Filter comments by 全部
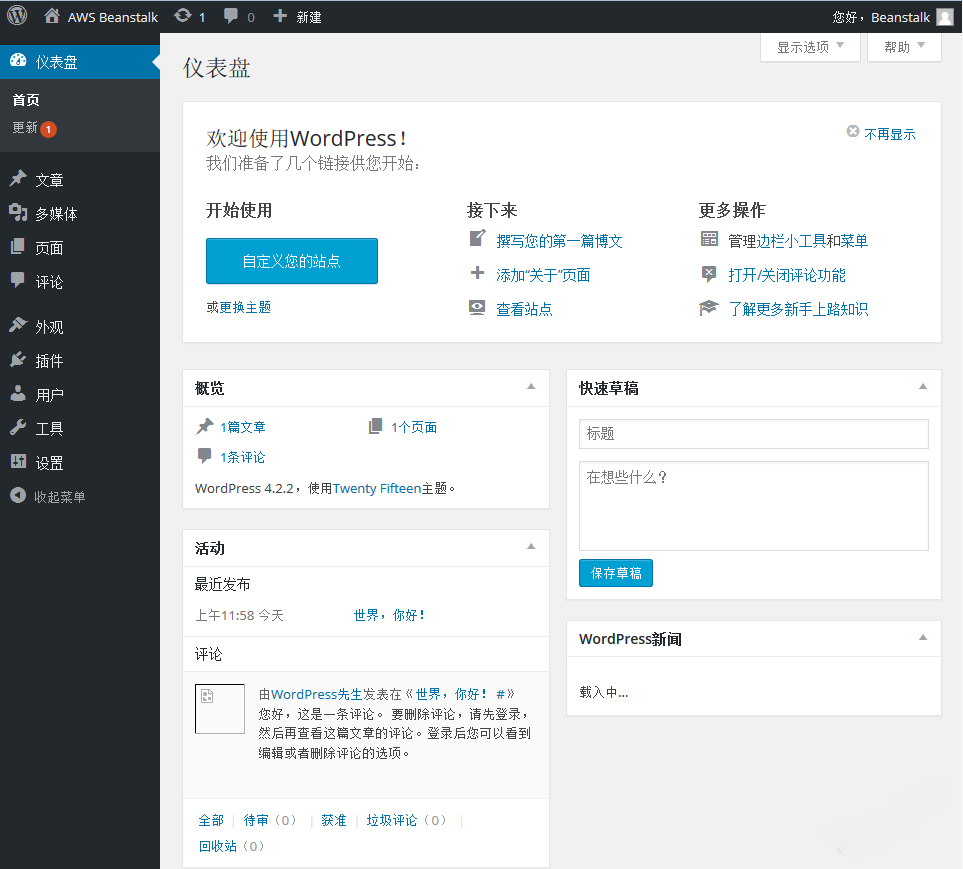963x869 pixels. (211, 820)
